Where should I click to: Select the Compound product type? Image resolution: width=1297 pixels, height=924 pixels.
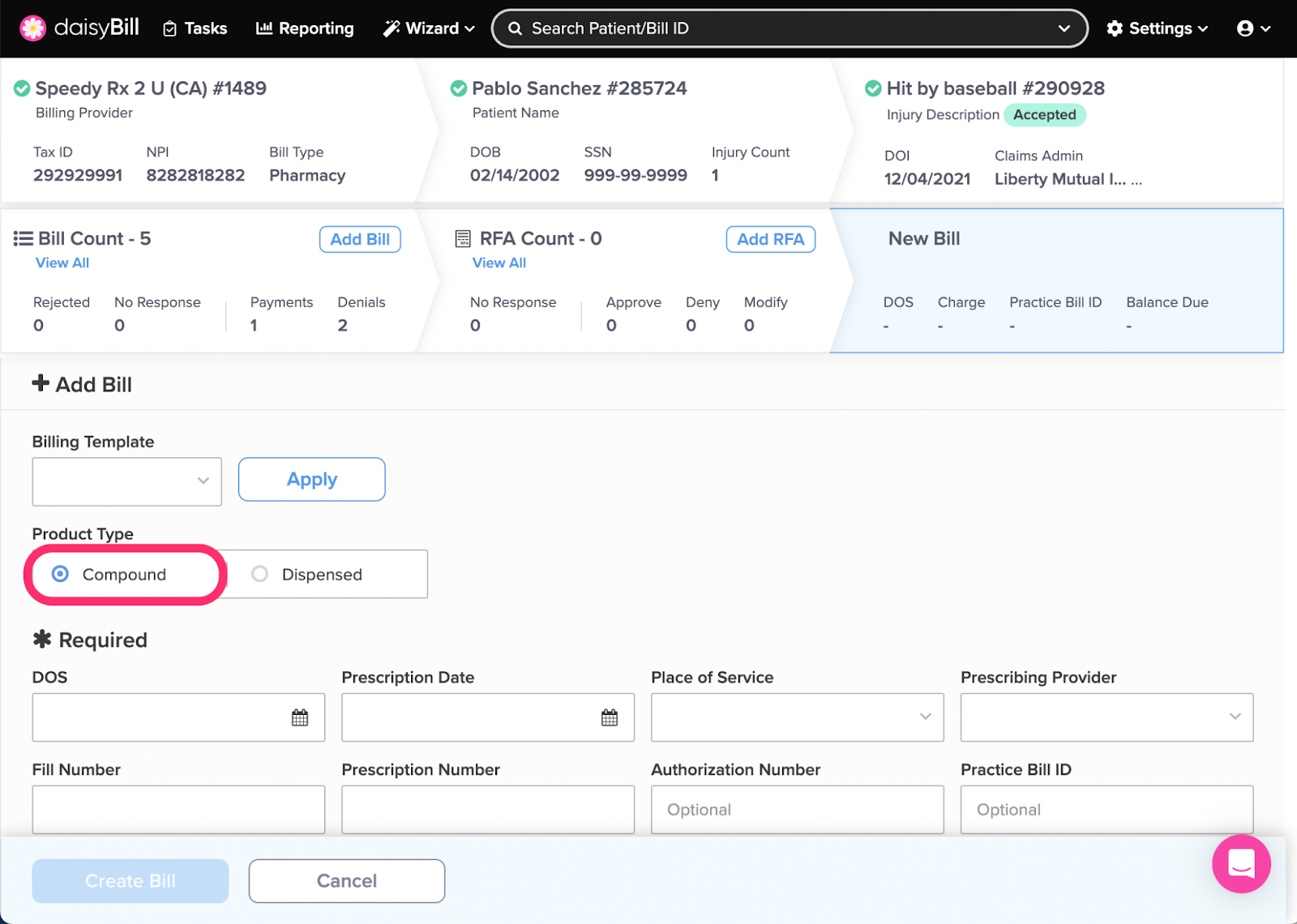[126, 574]
